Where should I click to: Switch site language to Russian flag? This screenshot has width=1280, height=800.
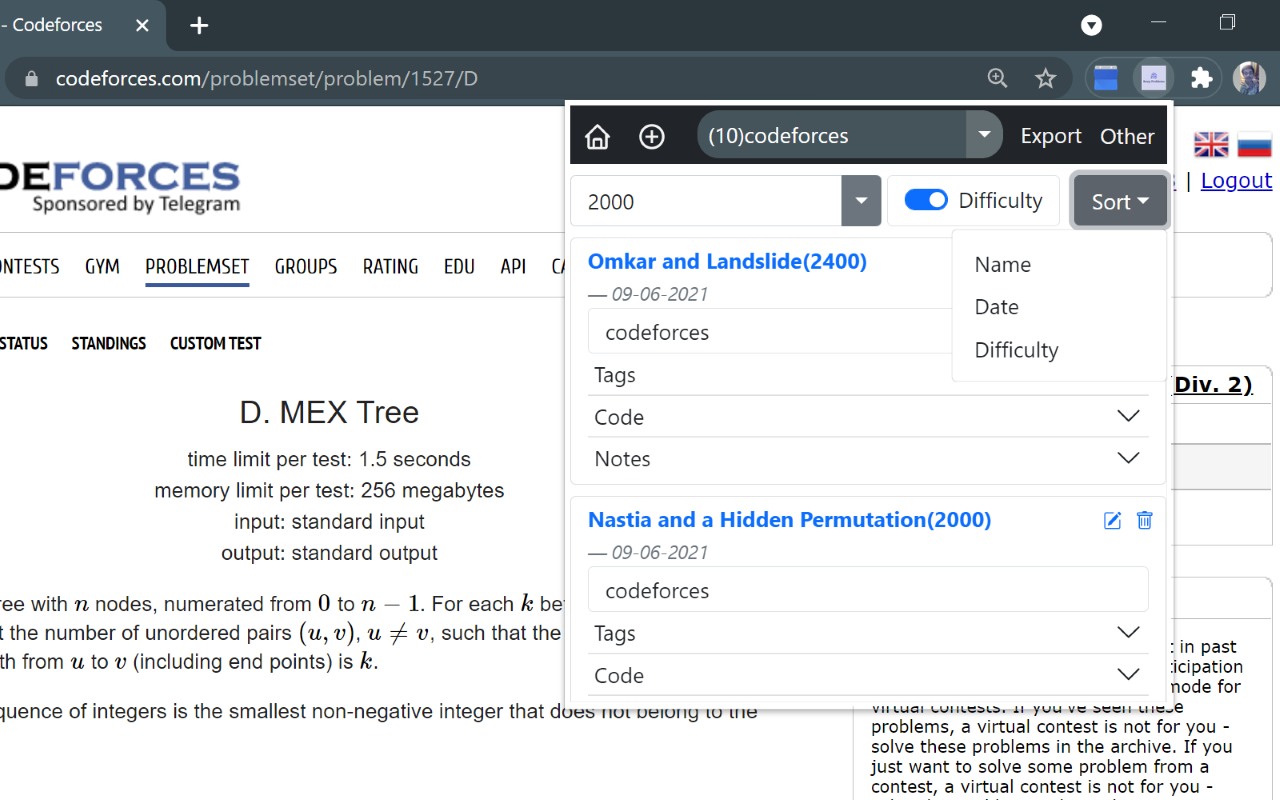[x=1255, y=145]
